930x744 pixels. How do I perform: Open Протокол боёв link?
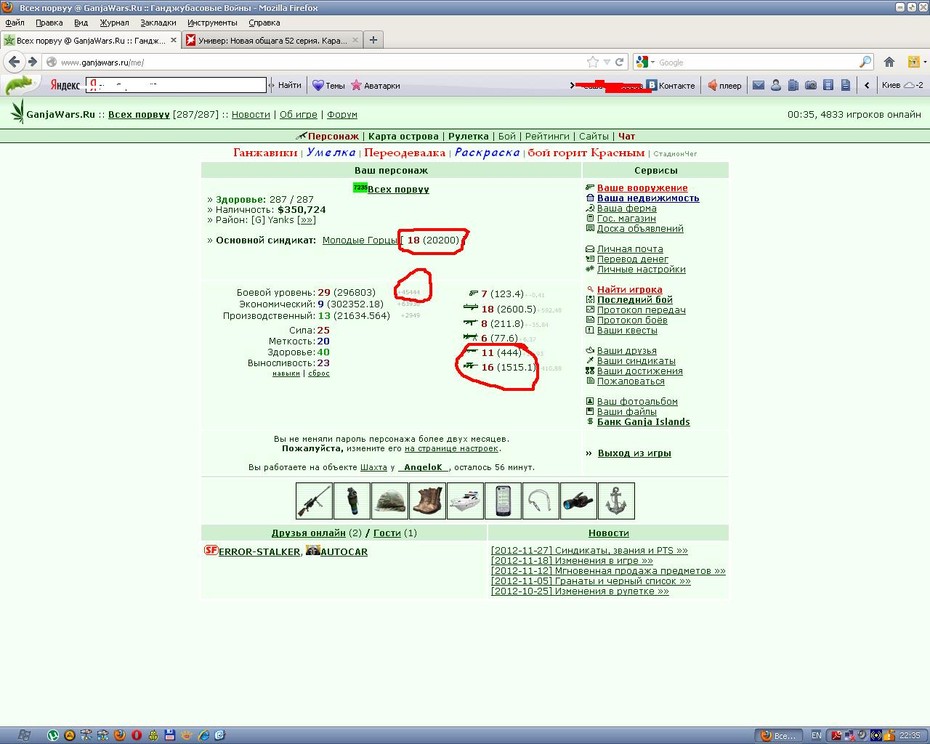[632, 320]
